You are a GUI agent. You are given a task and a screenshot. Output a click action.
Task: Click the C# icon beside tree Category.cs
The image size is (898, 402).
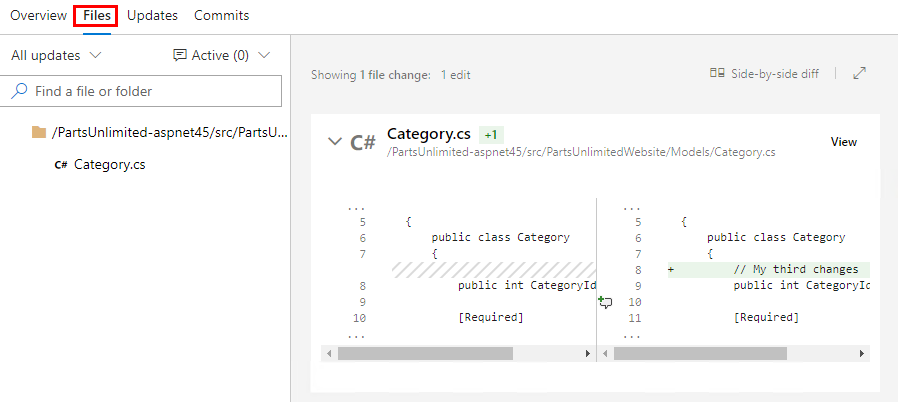coord(61,165)
